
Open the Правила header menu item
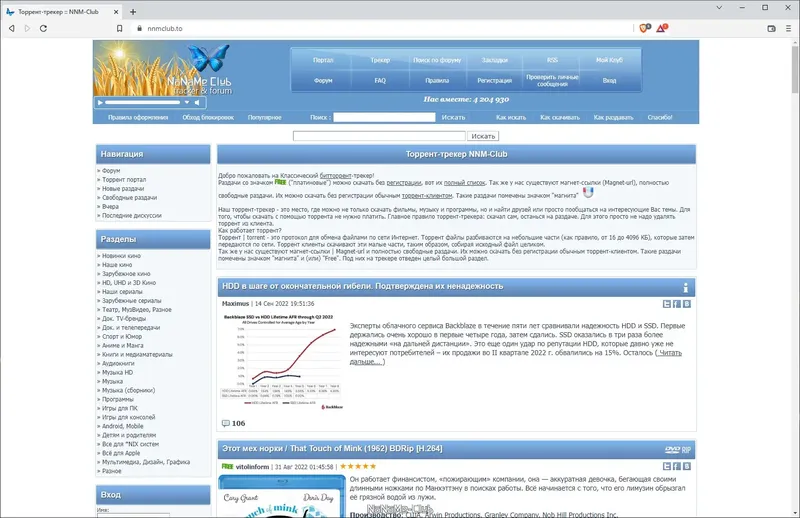point(437,81)
